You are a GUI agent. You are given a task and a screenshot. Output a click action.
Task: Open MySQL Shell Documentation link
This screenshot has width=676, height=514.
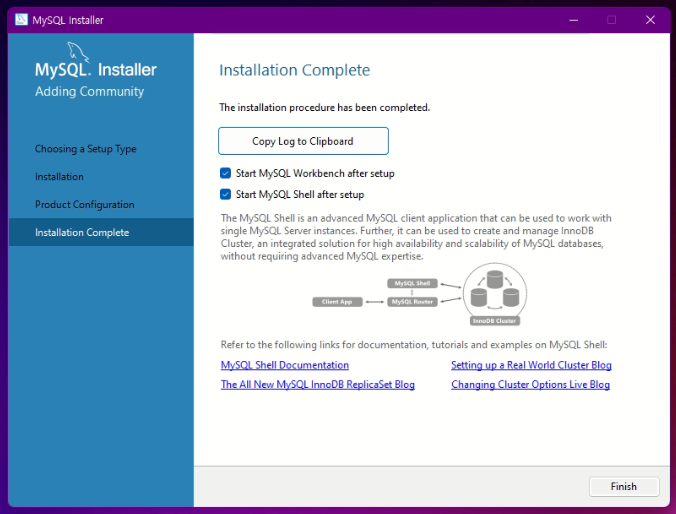pyautogui.click(x=285, y=365)
